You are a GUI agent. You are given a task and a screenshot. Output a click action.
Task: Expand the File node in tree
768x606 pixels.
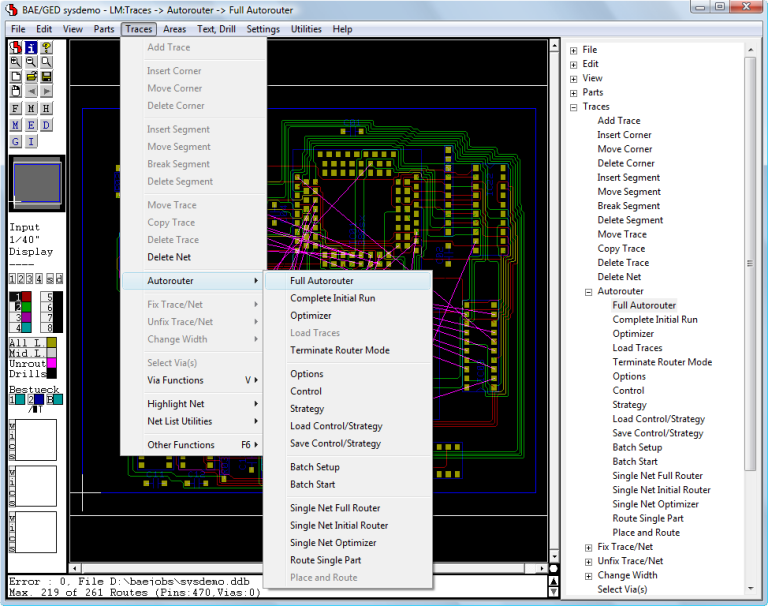(x=574, y=50)
